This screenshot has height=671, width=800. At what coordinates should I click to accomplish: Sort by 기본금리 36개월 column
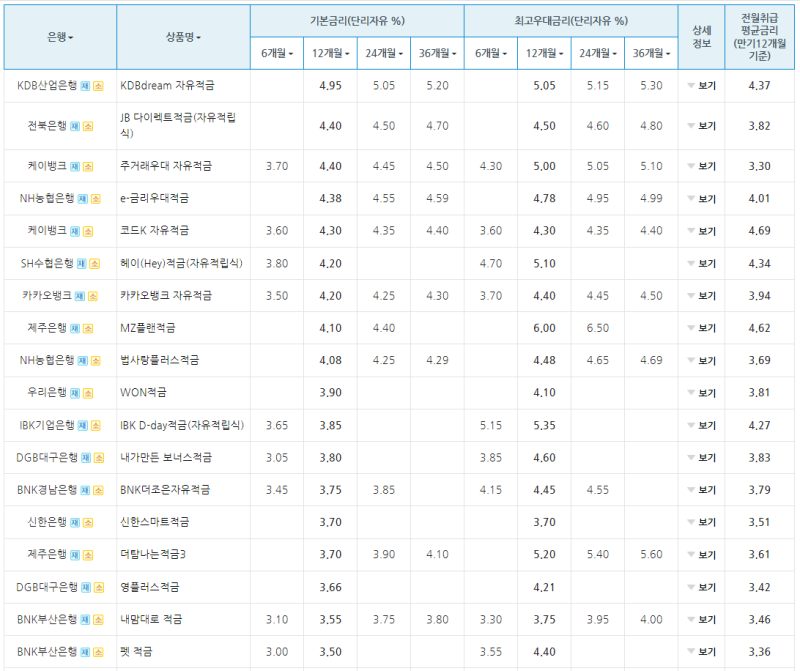[x=437, y=53]
